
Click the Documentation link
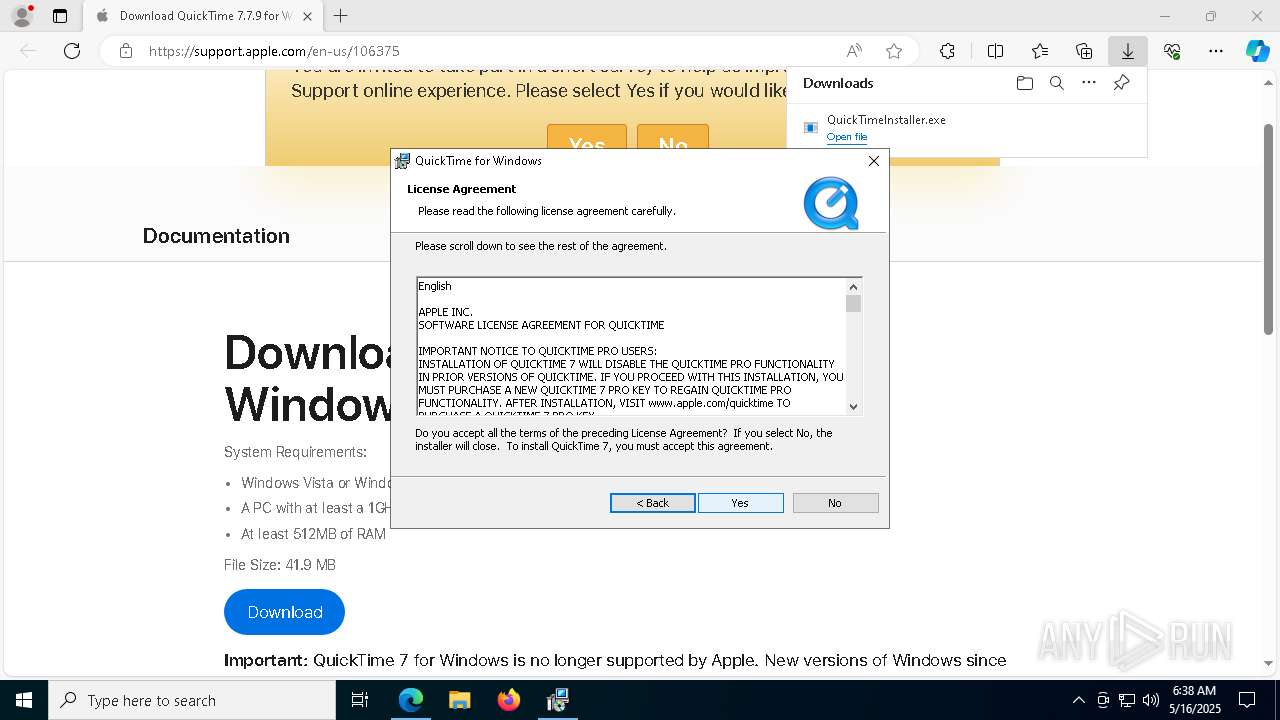point(216,236)
